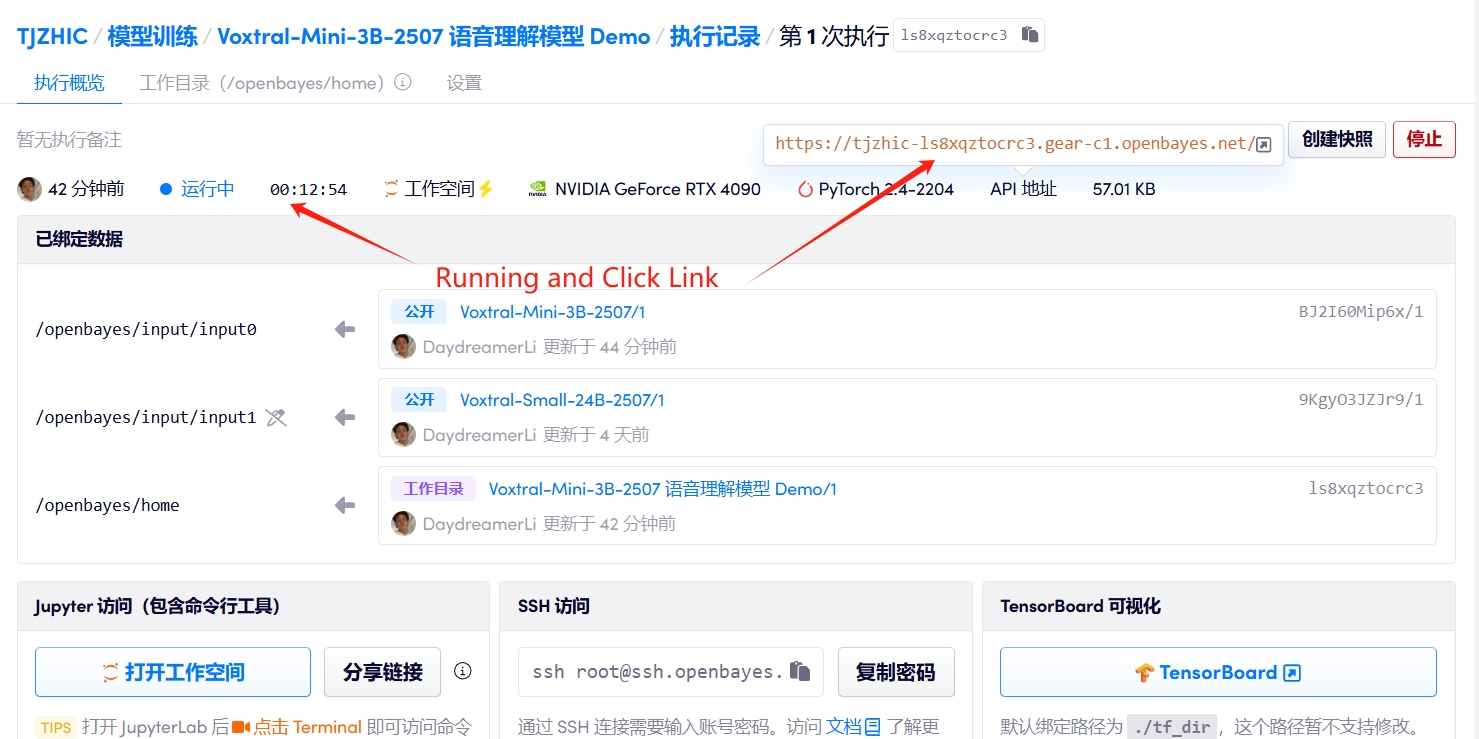Screen dimensions: 1479x739
Task: Switch to the 执行概览 tab
Action: 69,83
